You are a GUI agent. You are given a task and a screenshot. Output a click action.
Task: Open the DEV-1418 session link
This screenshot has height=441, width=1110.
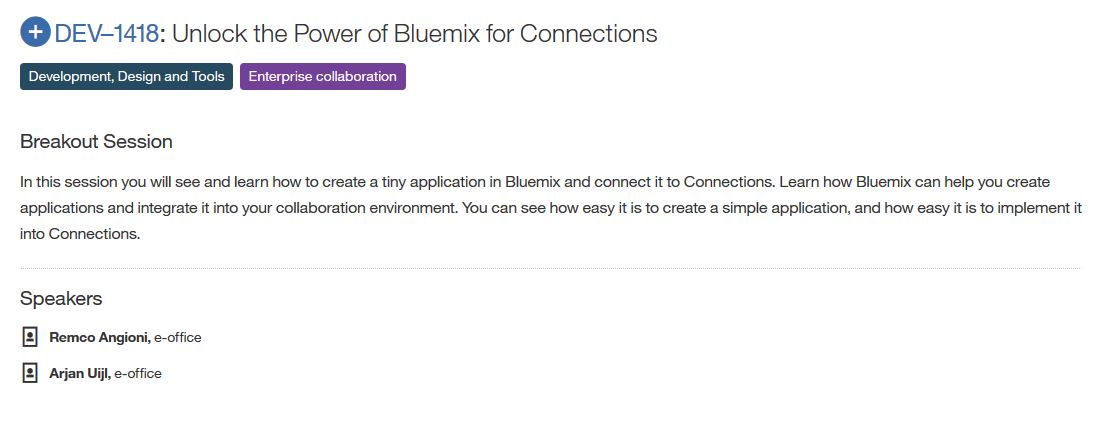pyautogui.click(x=106, y=33)
